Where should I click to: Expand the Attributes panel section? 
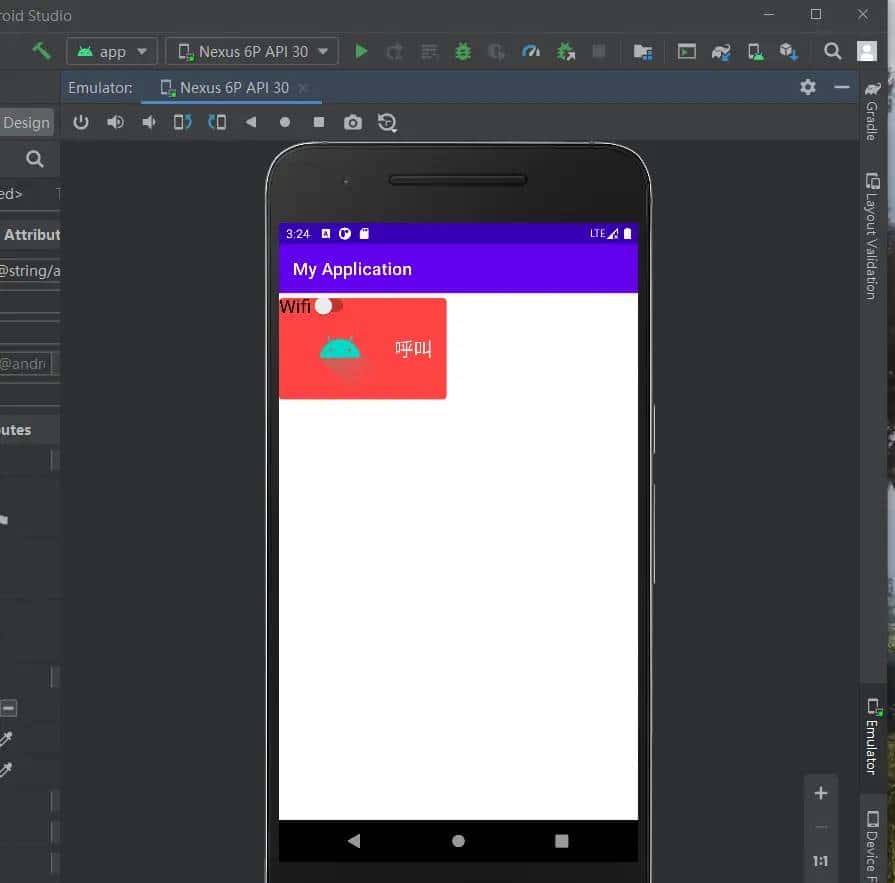tap(31, 234)
